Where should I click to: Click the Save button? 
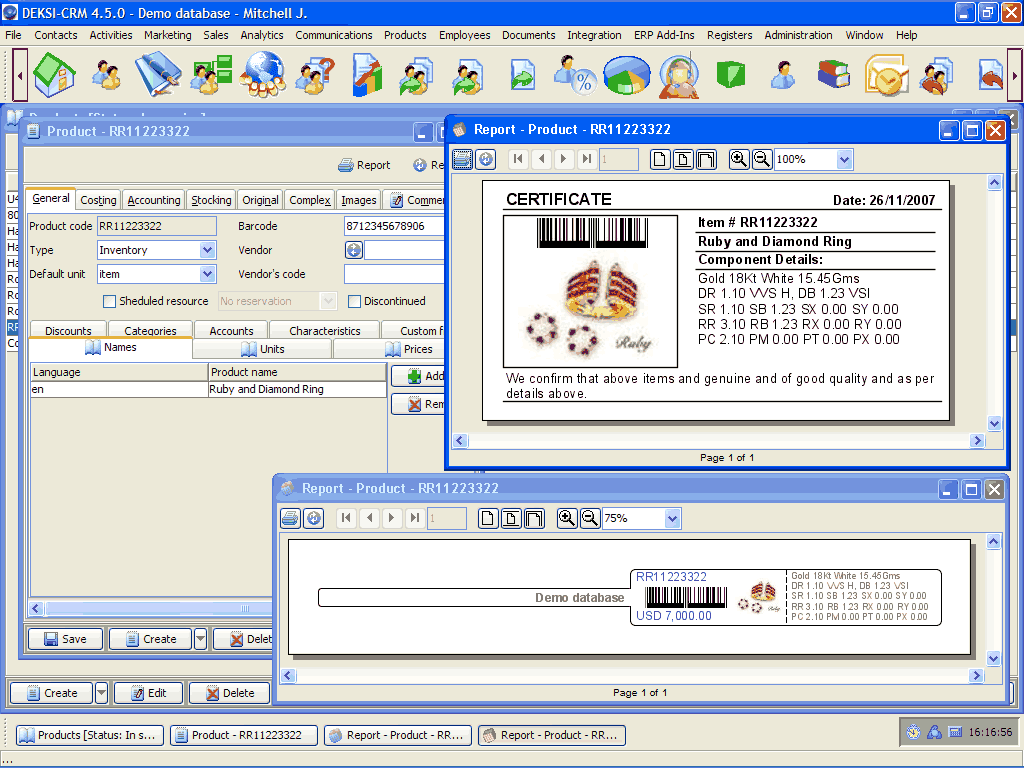pyautogui.click(x=65, y=639)
